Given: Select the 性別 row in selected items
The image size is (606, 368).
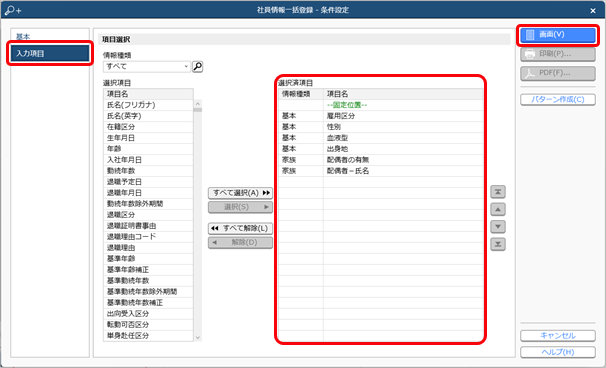Looking at the screenshot, I should (381, 127).
